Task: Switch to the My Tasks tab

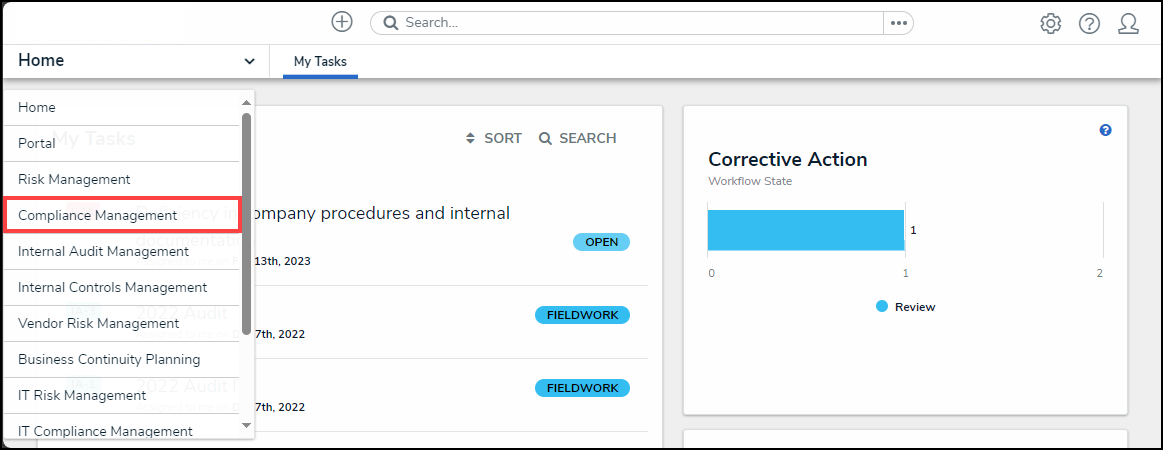Action: (x=320, y=62)
